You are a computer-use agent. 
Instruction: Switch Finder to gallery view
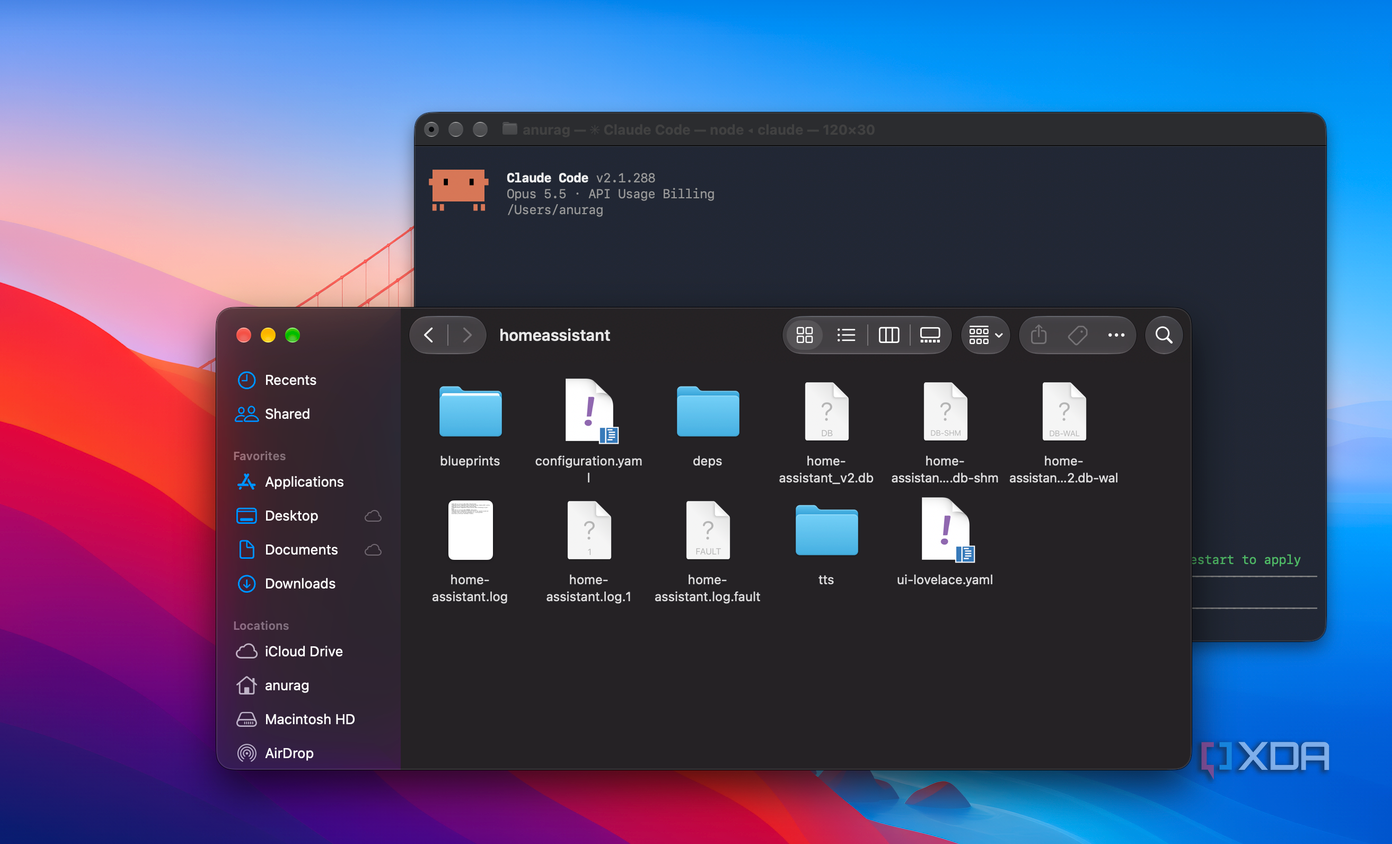coord(930,335)
